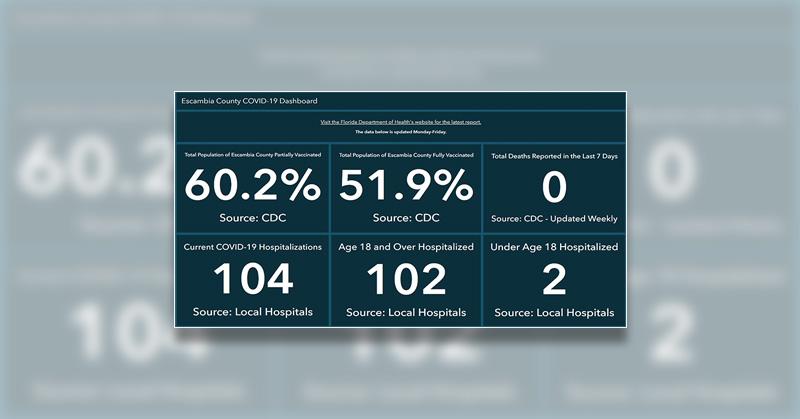800x419 pixels.
Task: Click the 'Age 18 and Over Hospitalized' heading
Action: 406,247
